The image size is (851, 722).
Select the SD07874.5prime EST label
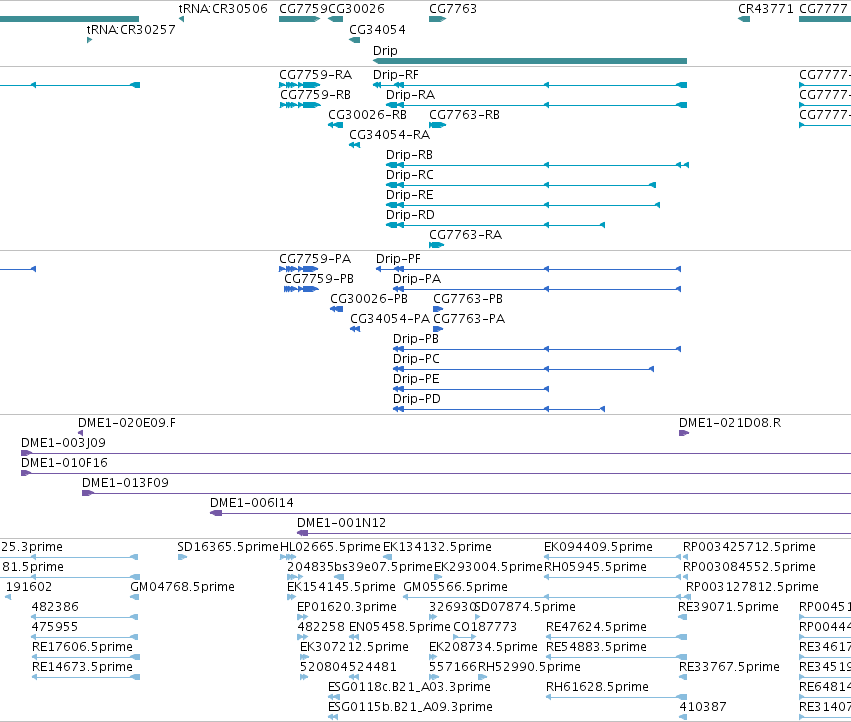point(525,607)
